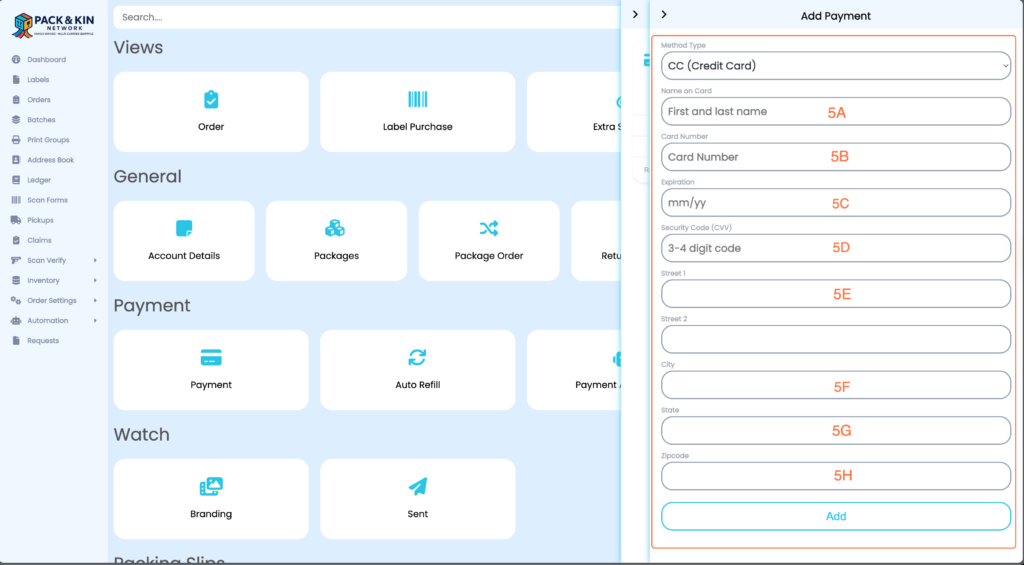The height and width of the screenshot is (565, 1024).
Task: Open the Method Type dropdown
Action: click(836, 65)
